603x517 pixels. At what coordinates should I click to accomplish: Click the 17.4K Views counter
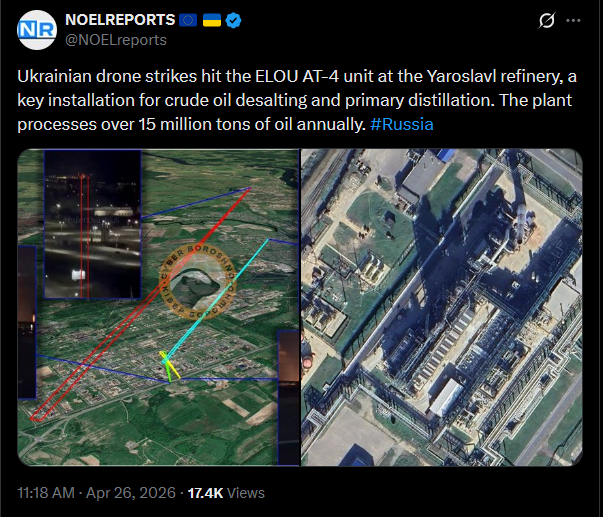pyautogui.click(x=226, y=493)
